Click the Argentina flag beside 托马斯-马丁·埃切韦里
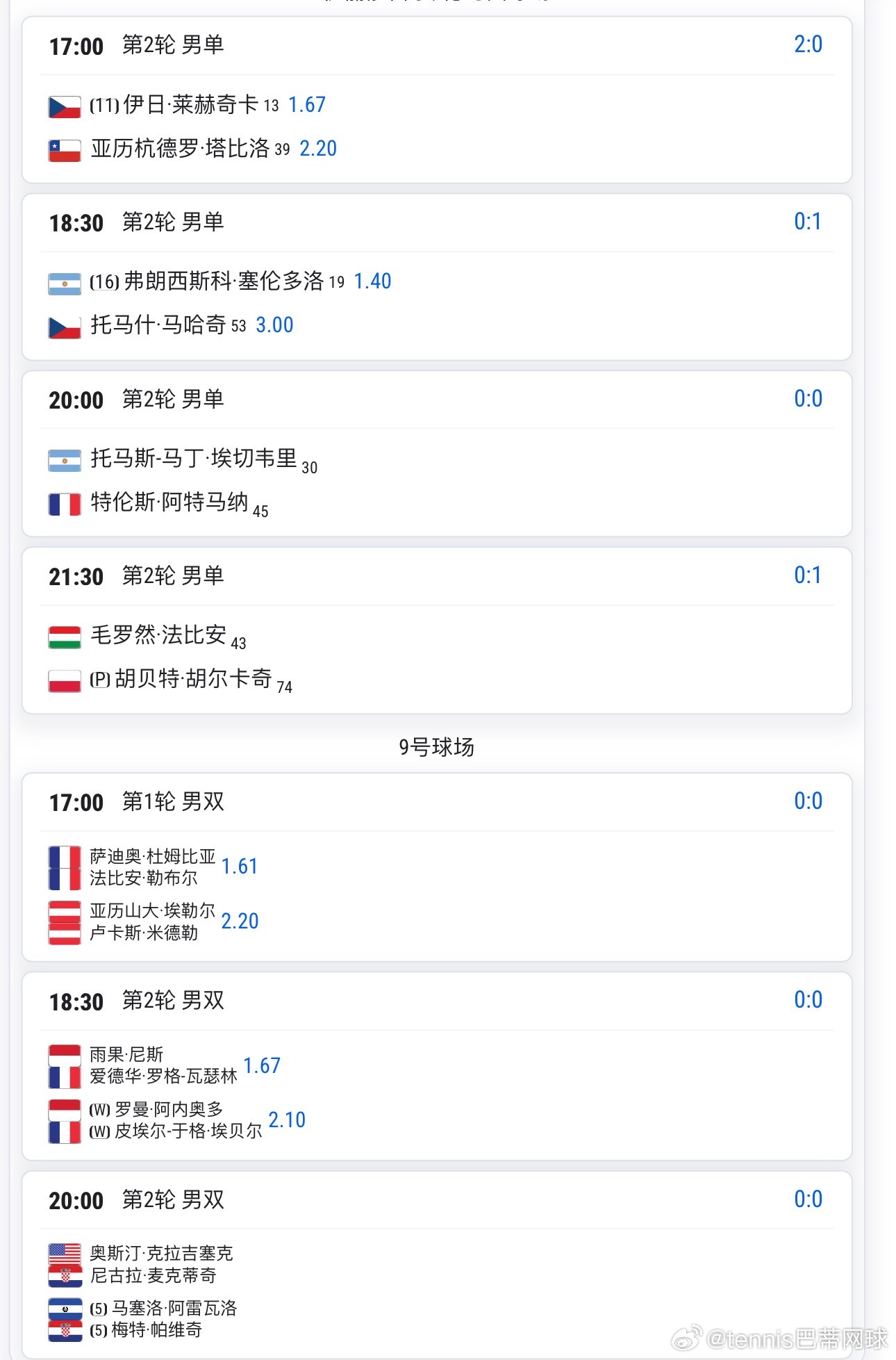 (x=65, y=460)
